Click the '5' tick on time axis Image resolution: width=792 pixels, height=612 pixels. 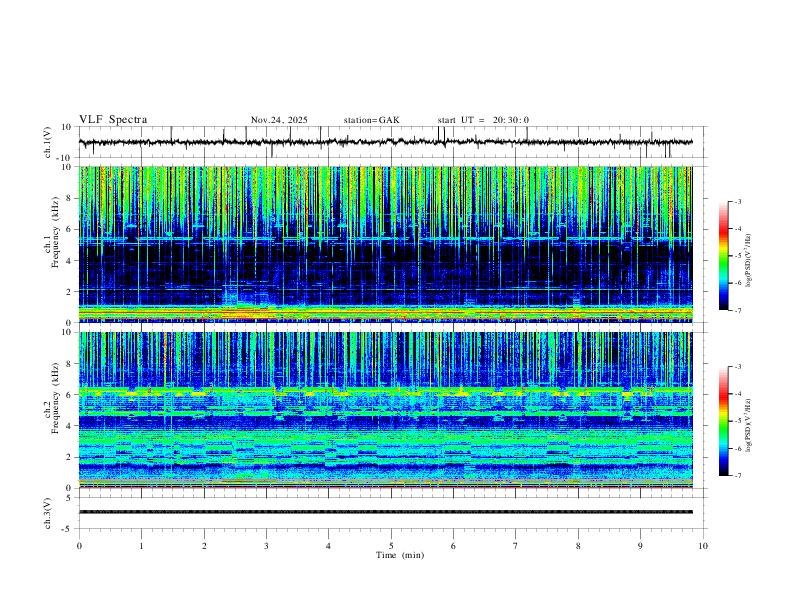point(391,546)
